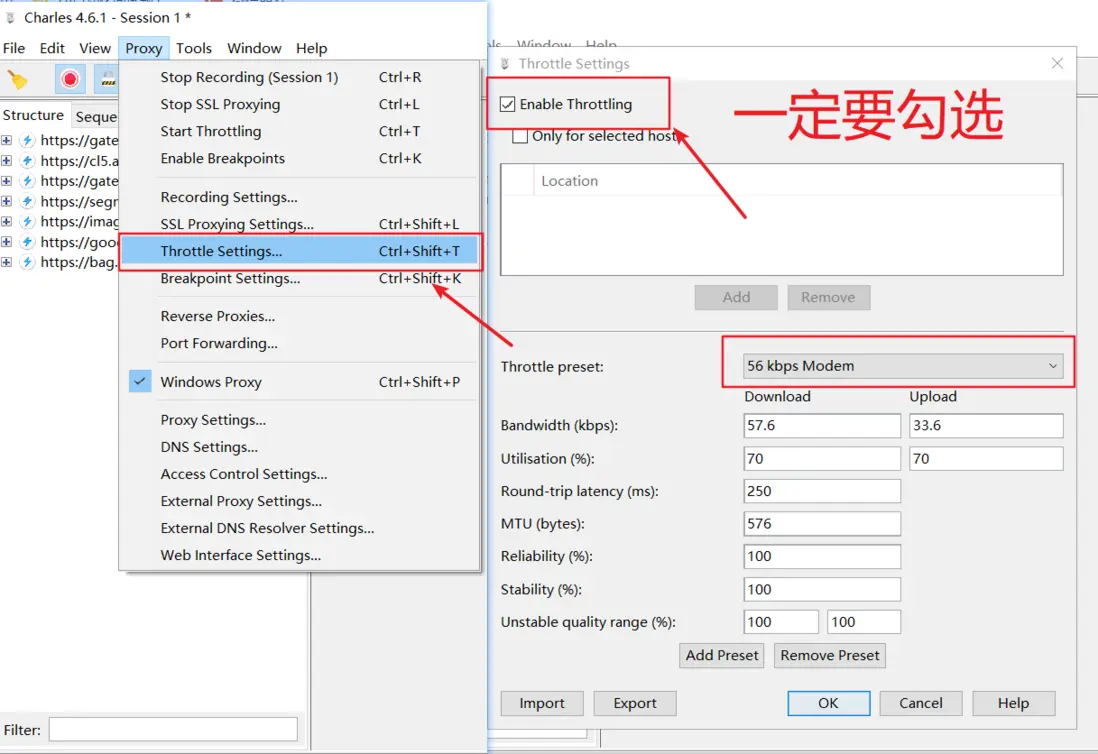Open the Tools menu
Image resolution: width=1098 pixels, height=754 pixels.
click(194, 48)
